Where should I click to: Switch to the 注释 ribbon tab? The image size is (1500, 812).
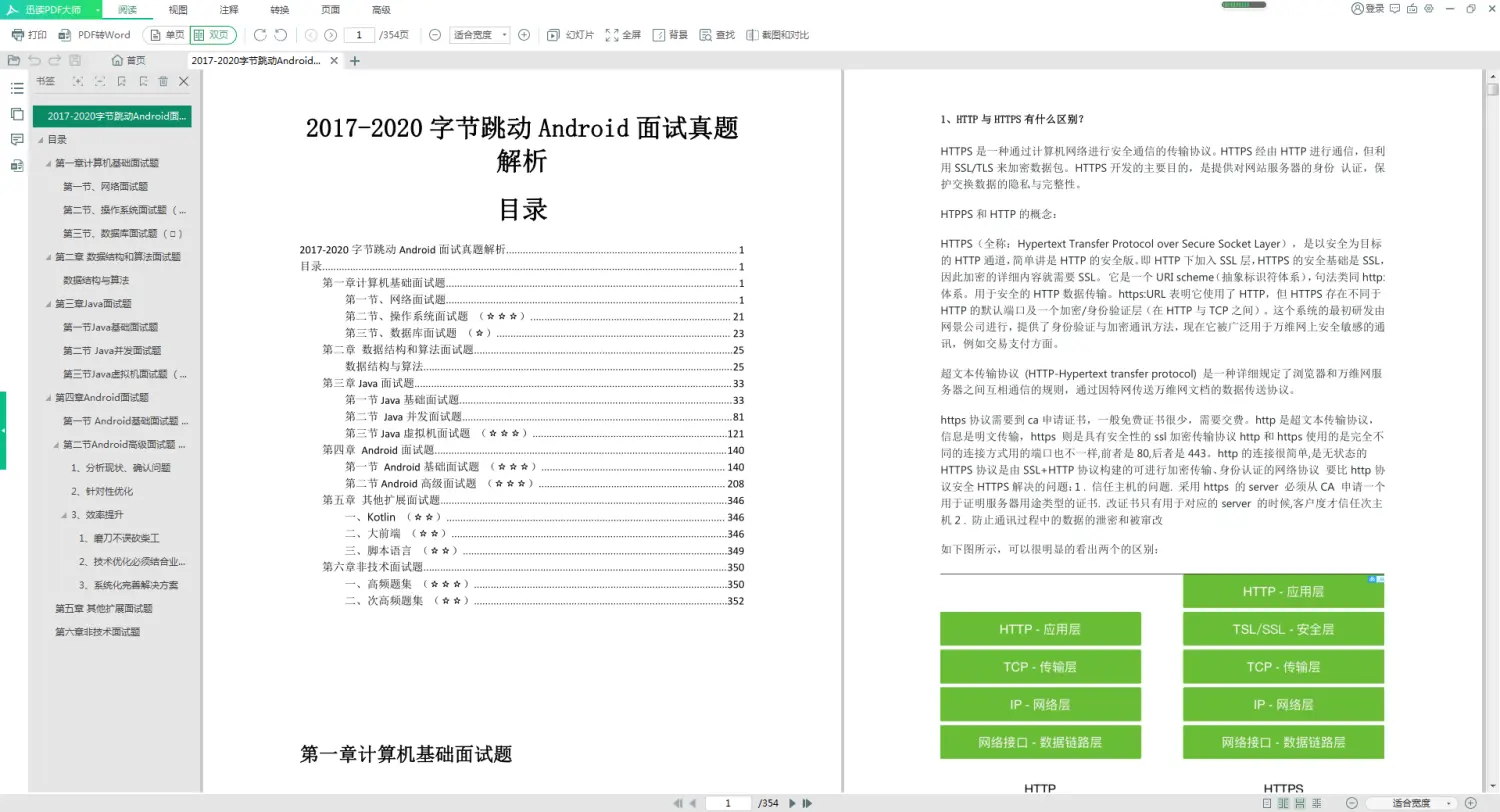coord(228,10)
